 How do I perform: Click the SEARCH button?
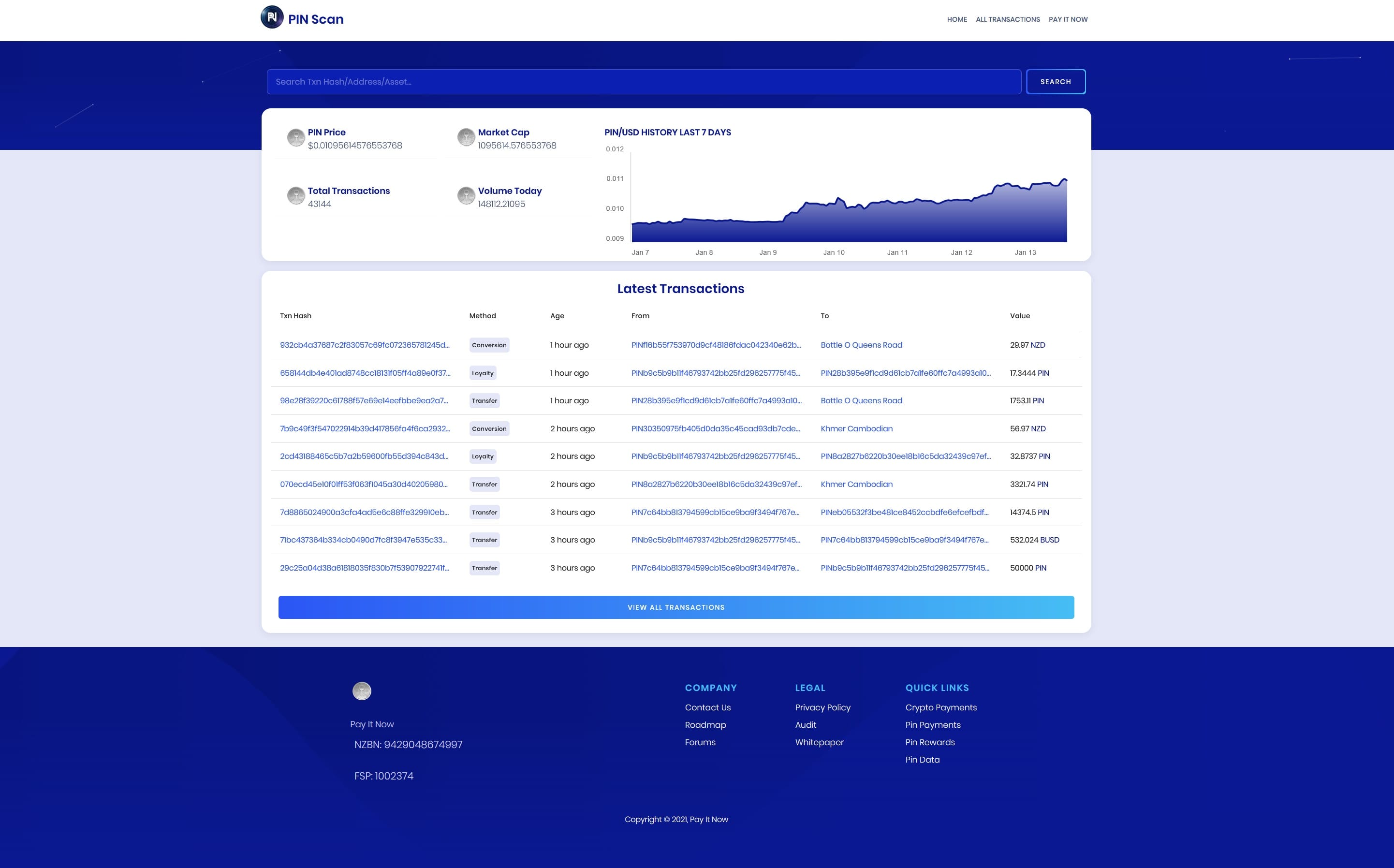(1056, 82)
